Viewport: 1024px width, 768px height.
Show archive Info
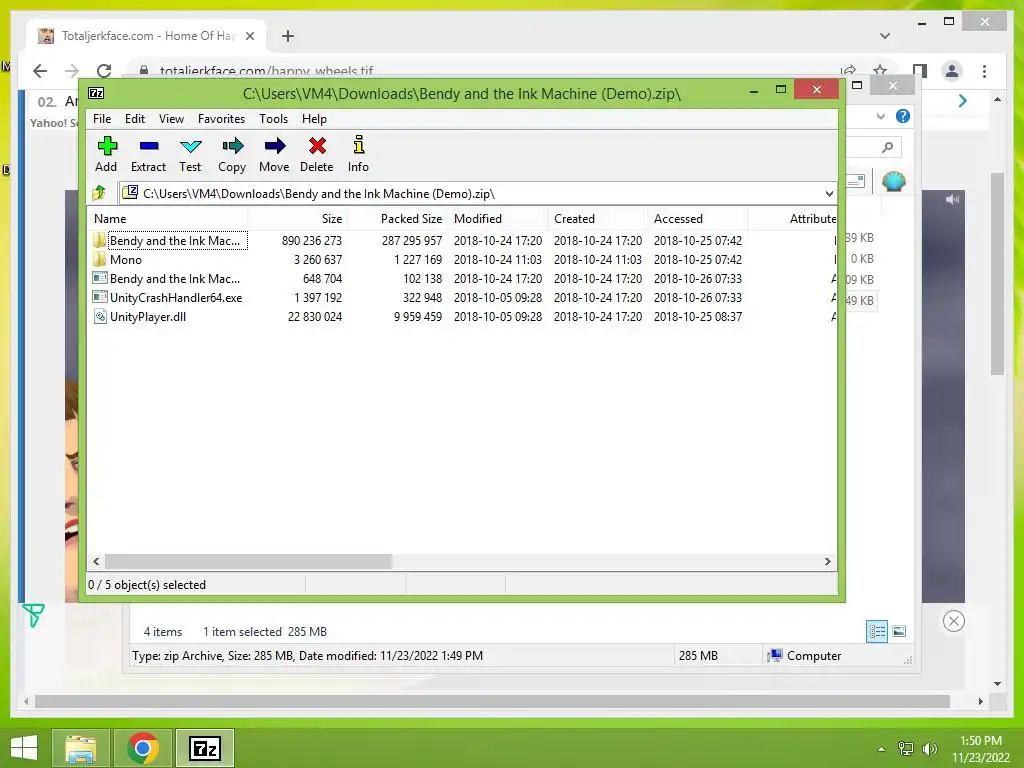click(359, 144)
